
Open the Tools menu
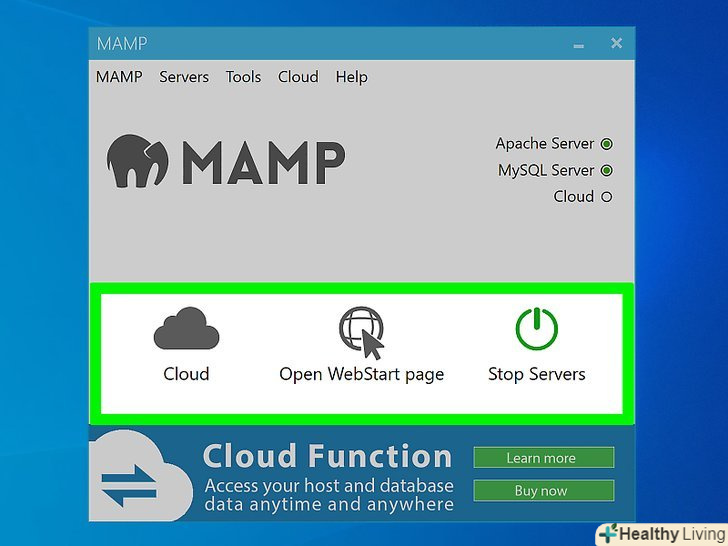click(243, 77)
